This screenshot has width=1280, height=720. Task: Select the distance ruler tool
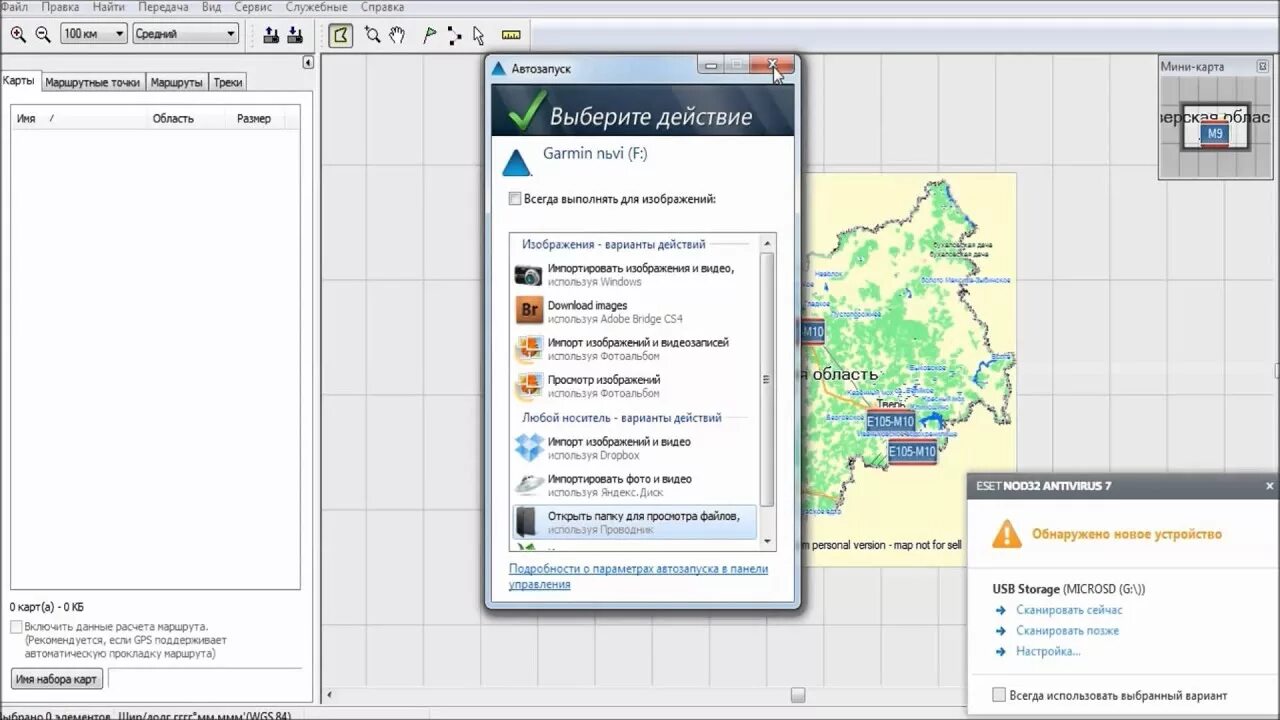(511, 35)
